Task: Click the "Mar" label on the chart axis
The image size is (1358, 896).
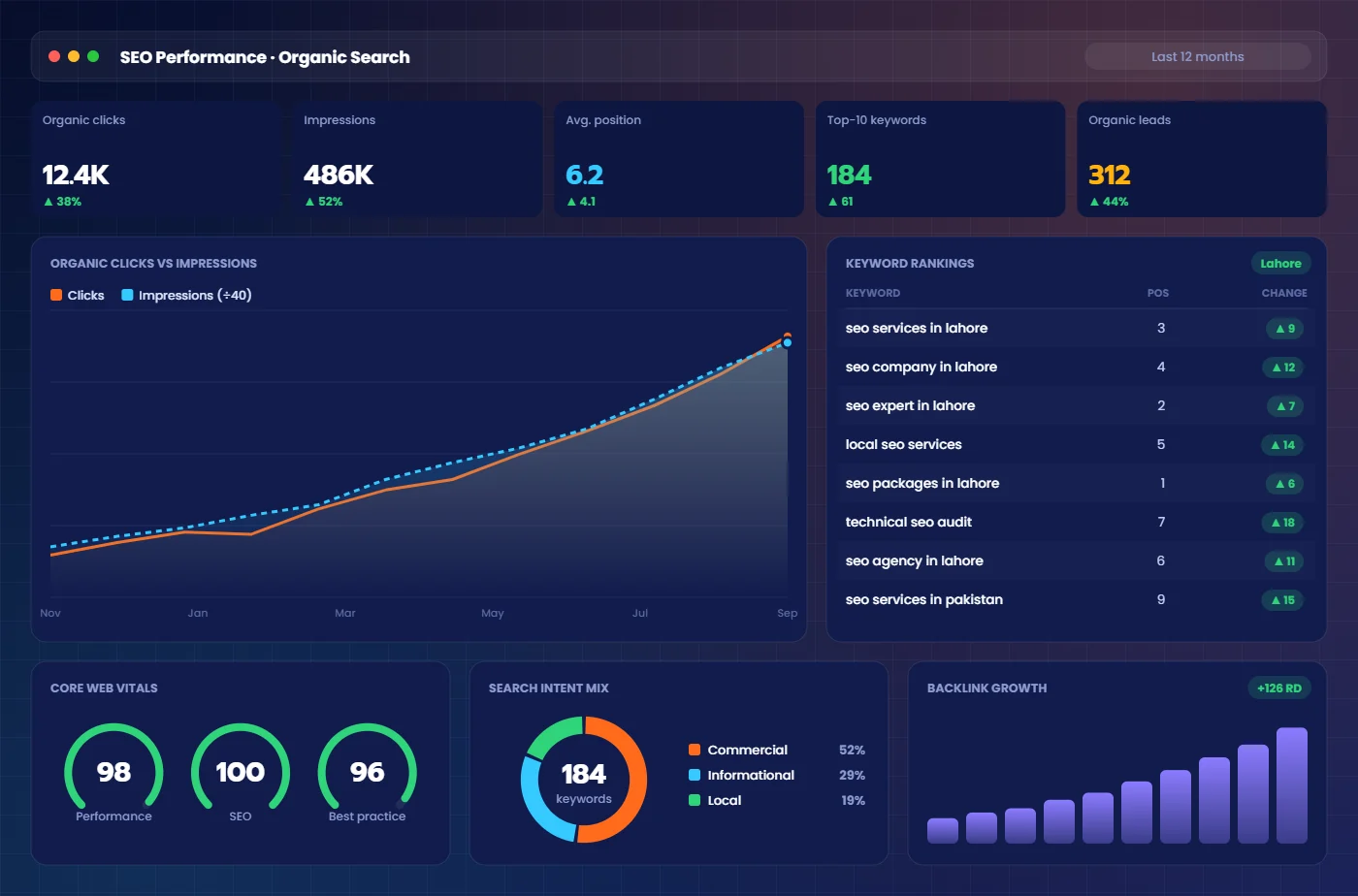Action: 345,613
